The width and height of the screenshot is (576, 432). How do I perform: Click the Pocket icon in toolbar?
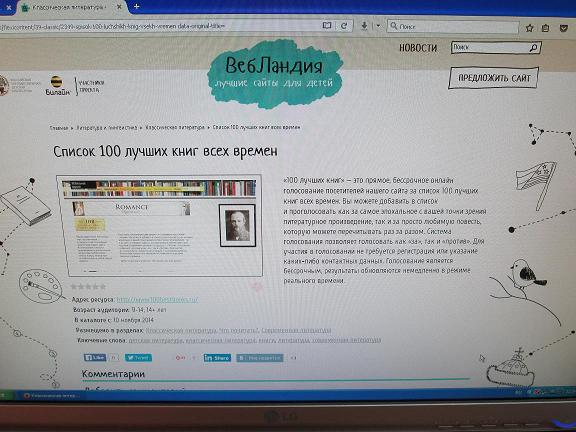point(564,28)
